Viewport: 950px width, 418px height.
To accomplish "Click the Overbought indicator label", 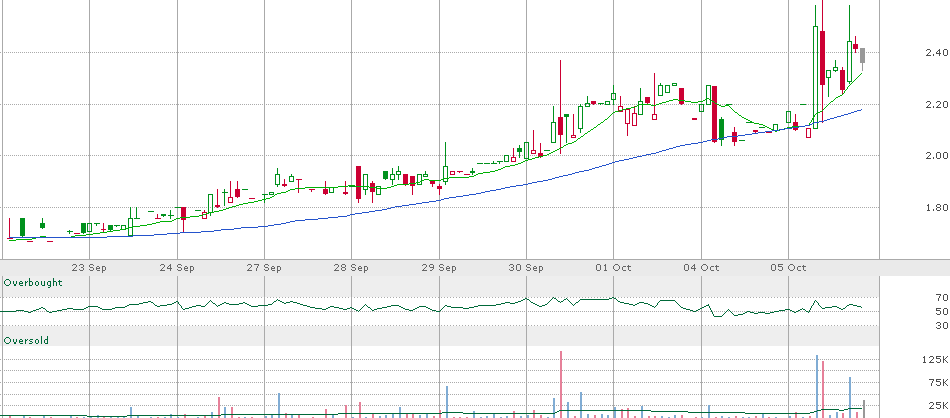I will pyautogui.click(x=33, y=283).
